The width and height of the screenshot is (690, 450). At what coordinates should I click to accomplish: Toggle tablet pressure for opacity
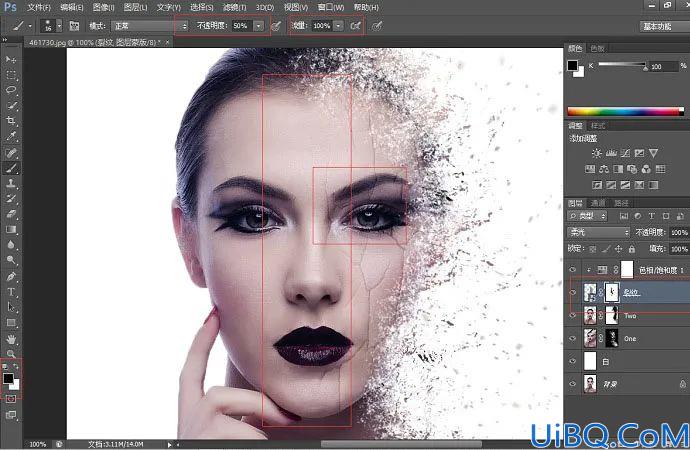click(x=276, y=26)
